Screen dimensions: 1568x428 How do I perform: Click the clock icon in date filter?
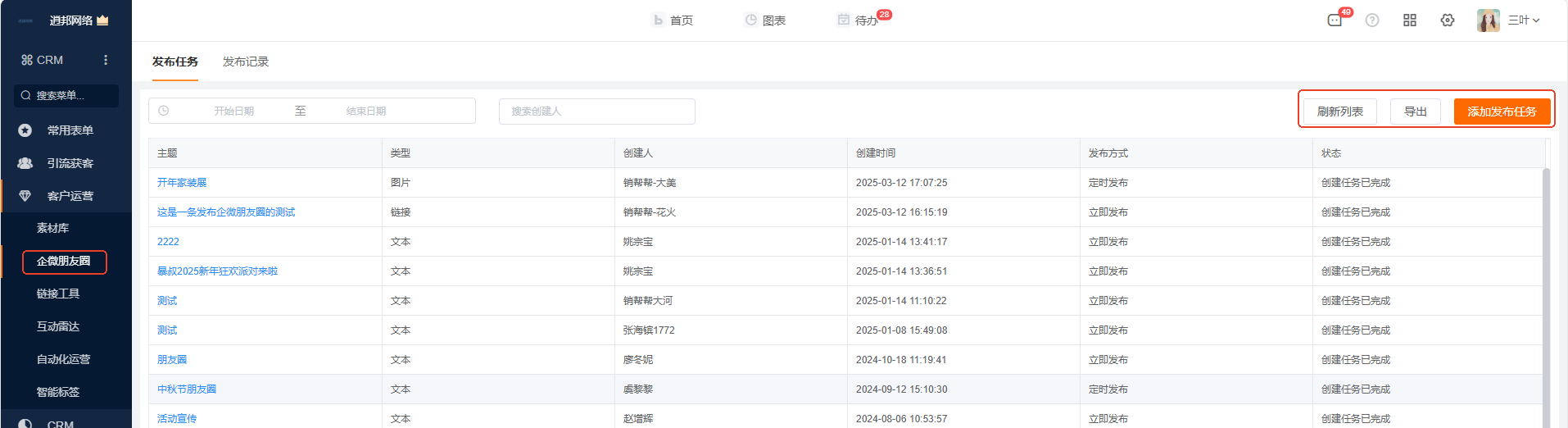point(164,111)
